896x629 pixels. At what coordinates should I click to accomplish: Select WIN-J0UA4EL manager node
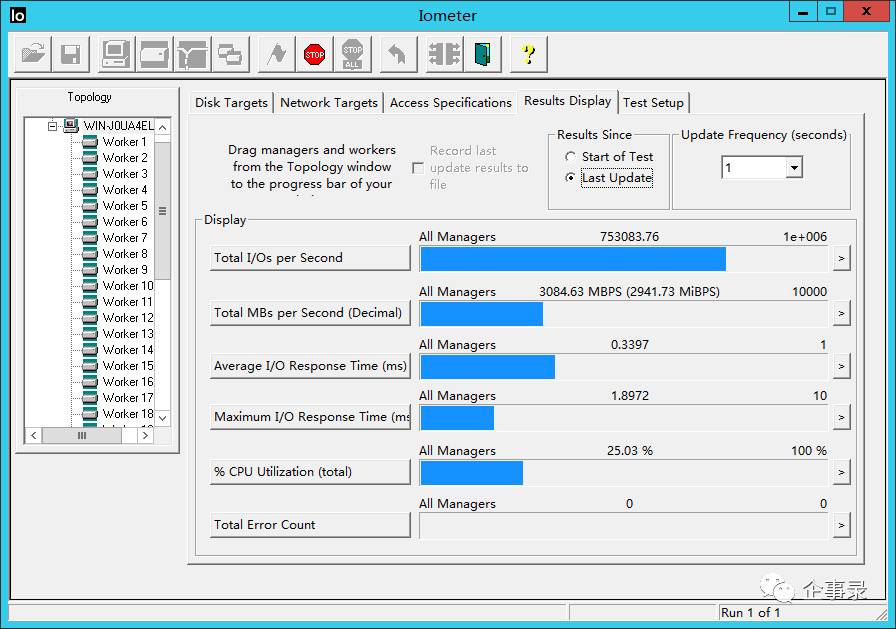118,126
